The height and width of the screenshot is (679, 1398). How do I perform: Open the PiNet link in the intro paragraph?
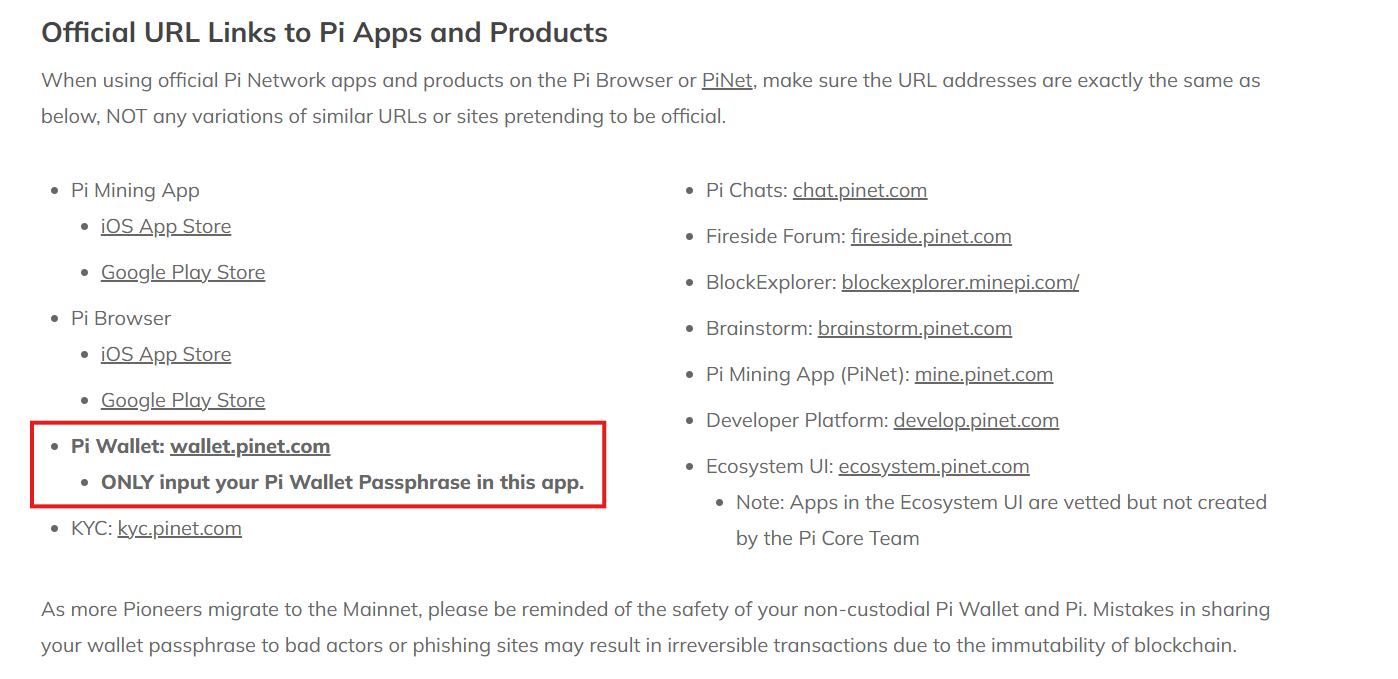pyautogui.click(x=727, y=80)
